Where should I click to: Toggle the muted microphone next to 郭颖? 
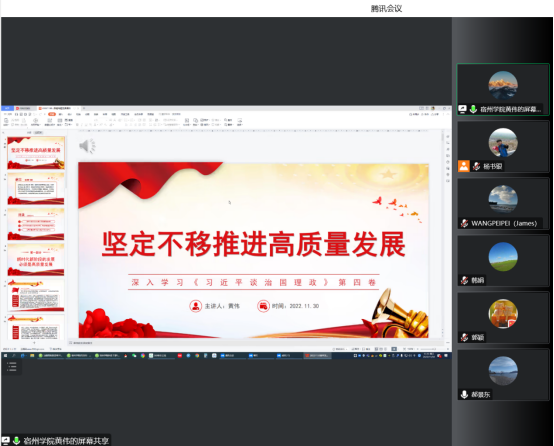pyautogui.click(x=464, y=338)
